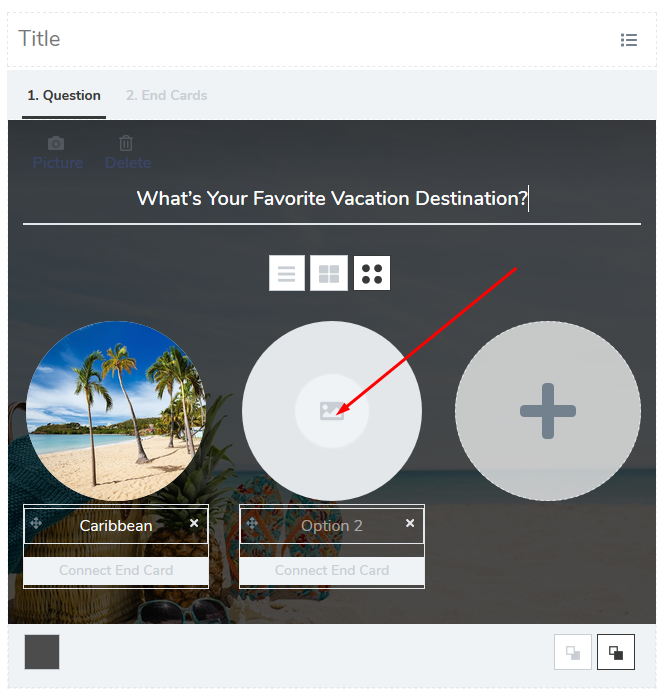667x700 pixels.
Task: Connect End Card for Caribbean
Action: [116, 571]
